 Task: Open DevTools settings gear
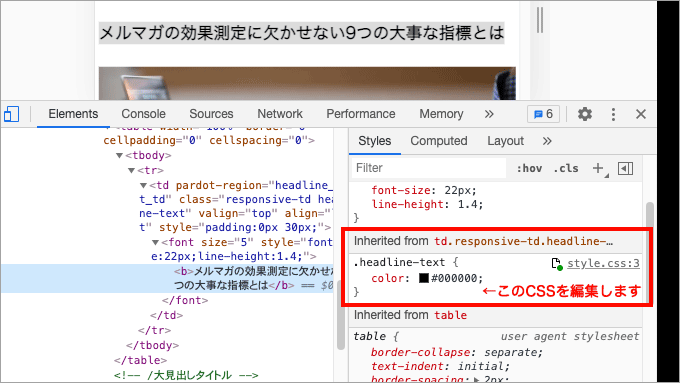click(x=585, y=114)
